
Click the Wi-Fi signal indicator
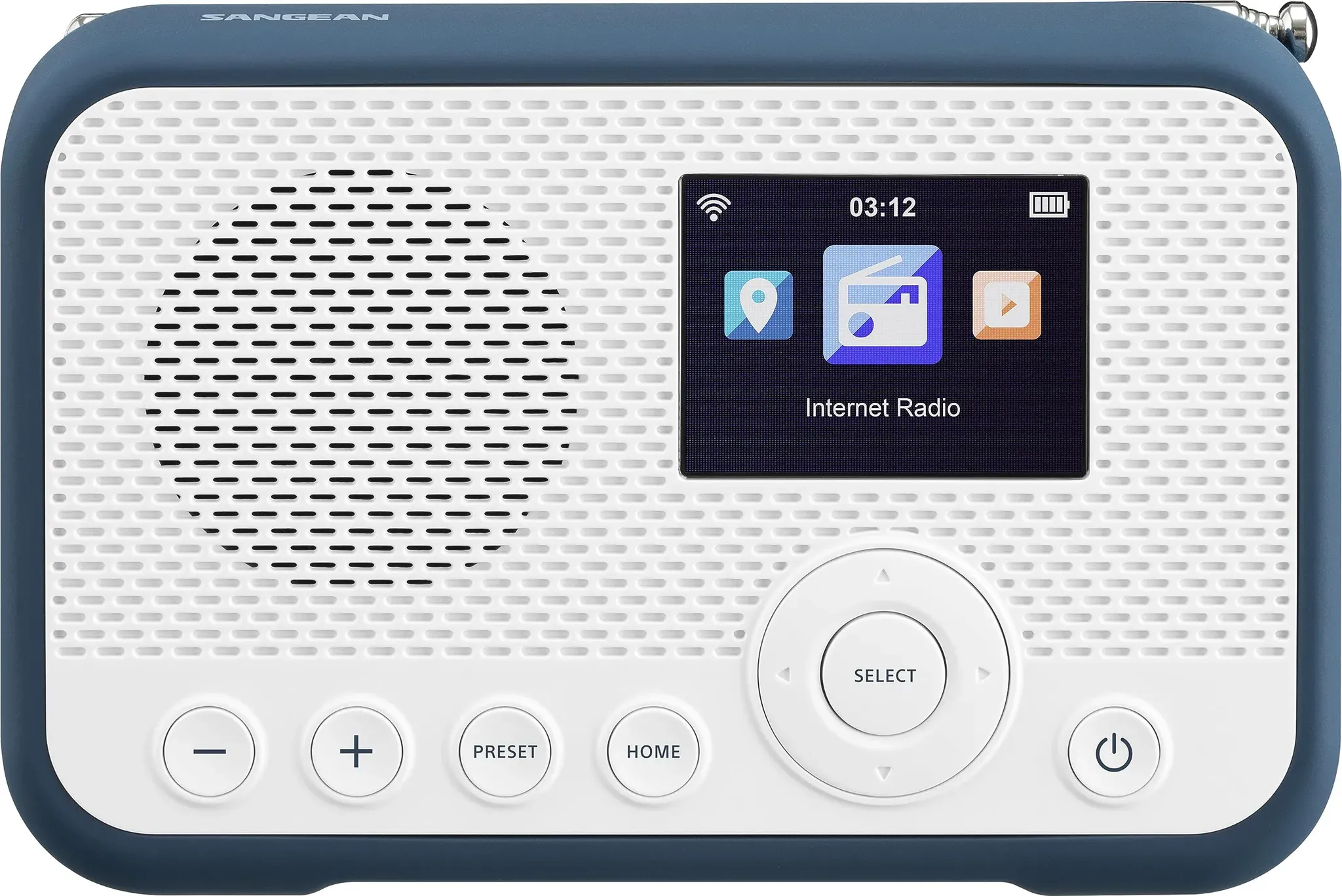click(x=713, y=208)
